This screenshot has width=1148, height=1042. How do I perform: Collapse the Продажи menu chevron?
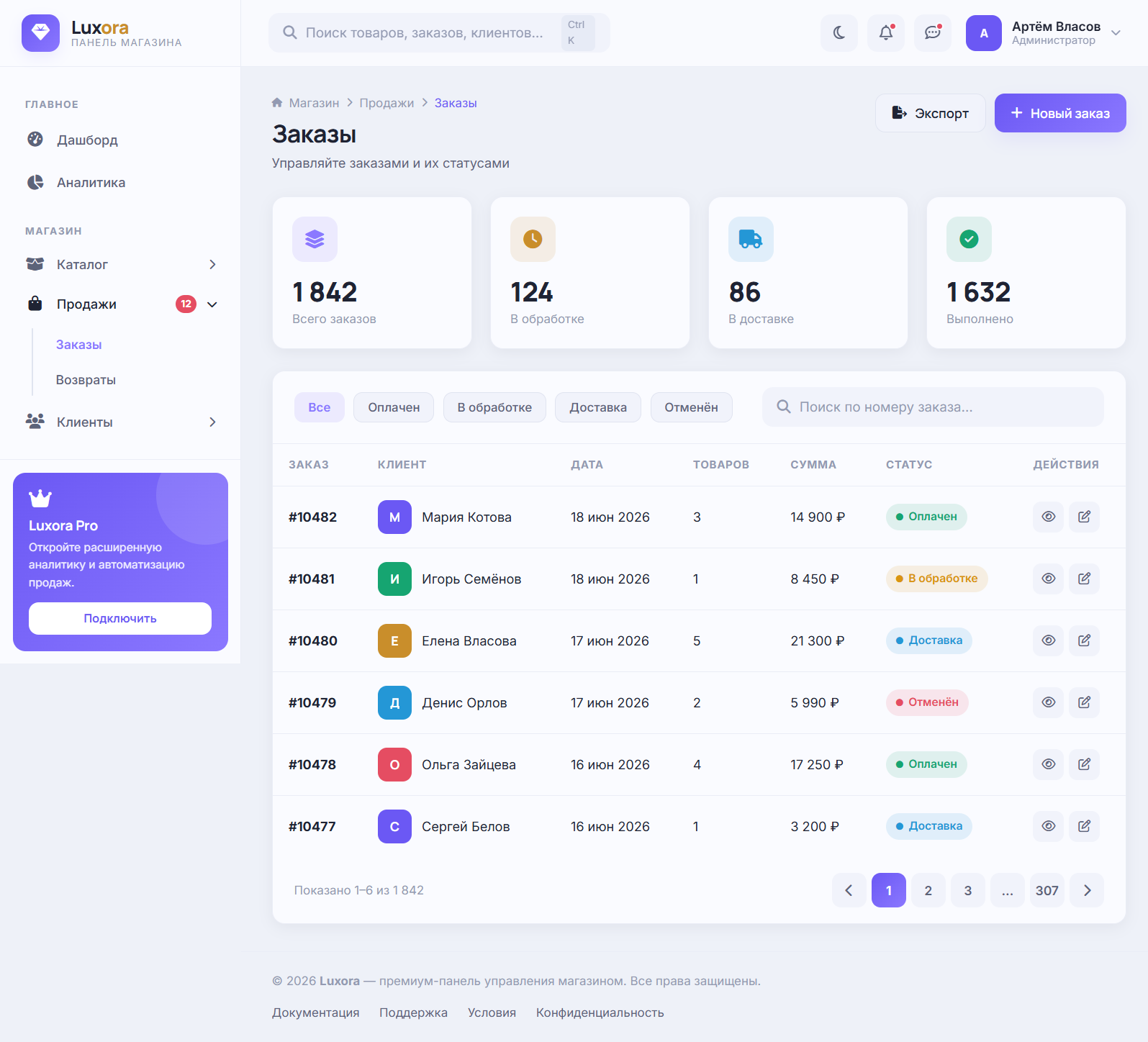(212, 304)
